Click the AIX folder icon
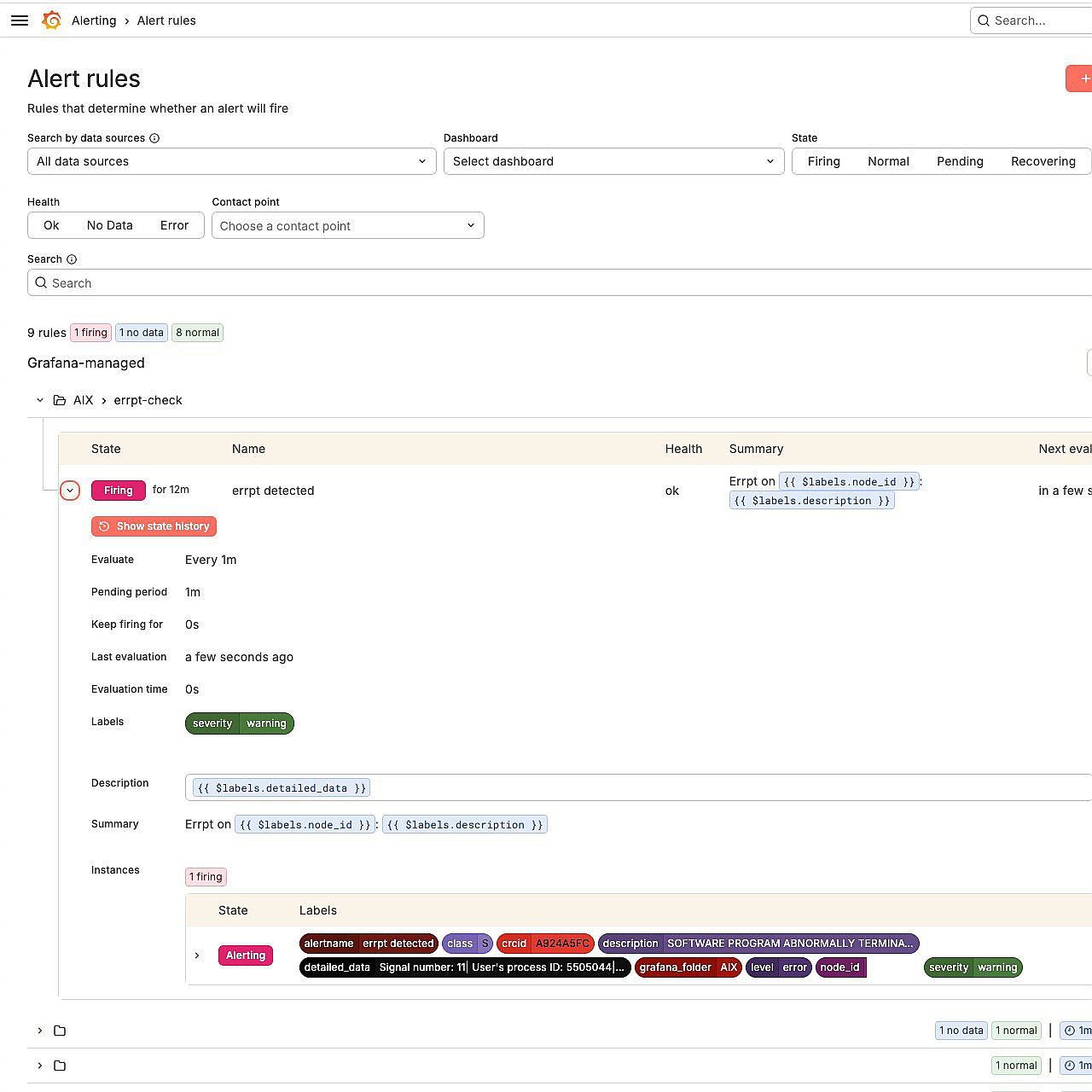1092x1092 pixels. point(59,399)
